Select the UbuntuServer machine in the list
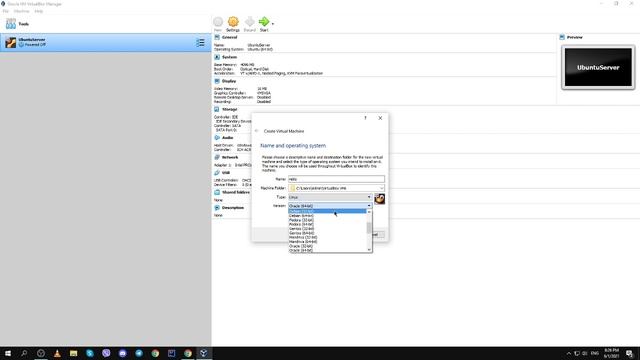This screenshot has height=360, width=640. tap(105, 42)
